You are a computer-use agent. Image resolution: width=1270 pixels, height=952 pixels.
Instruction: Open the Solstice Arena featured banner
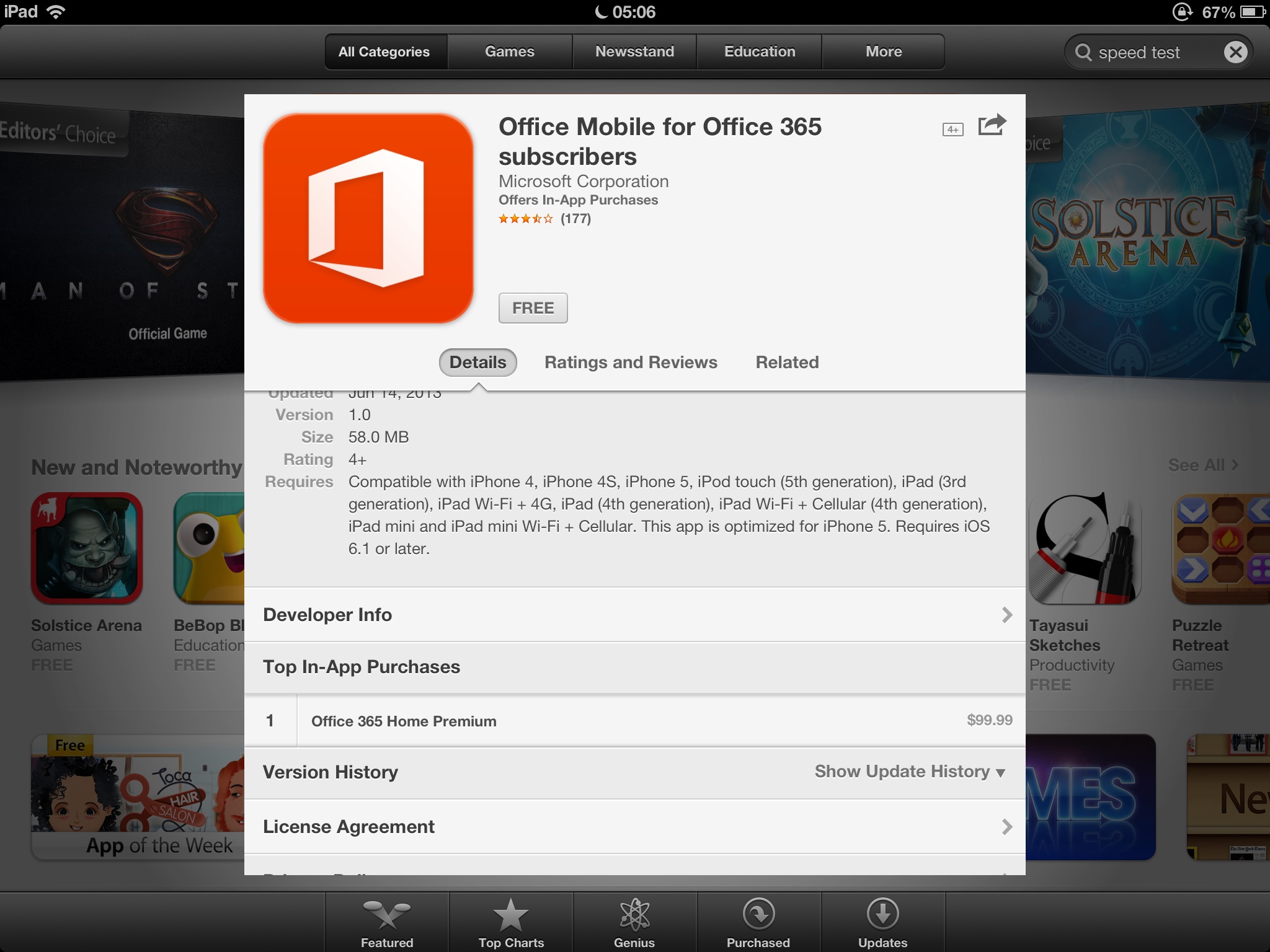point(1148,242)
